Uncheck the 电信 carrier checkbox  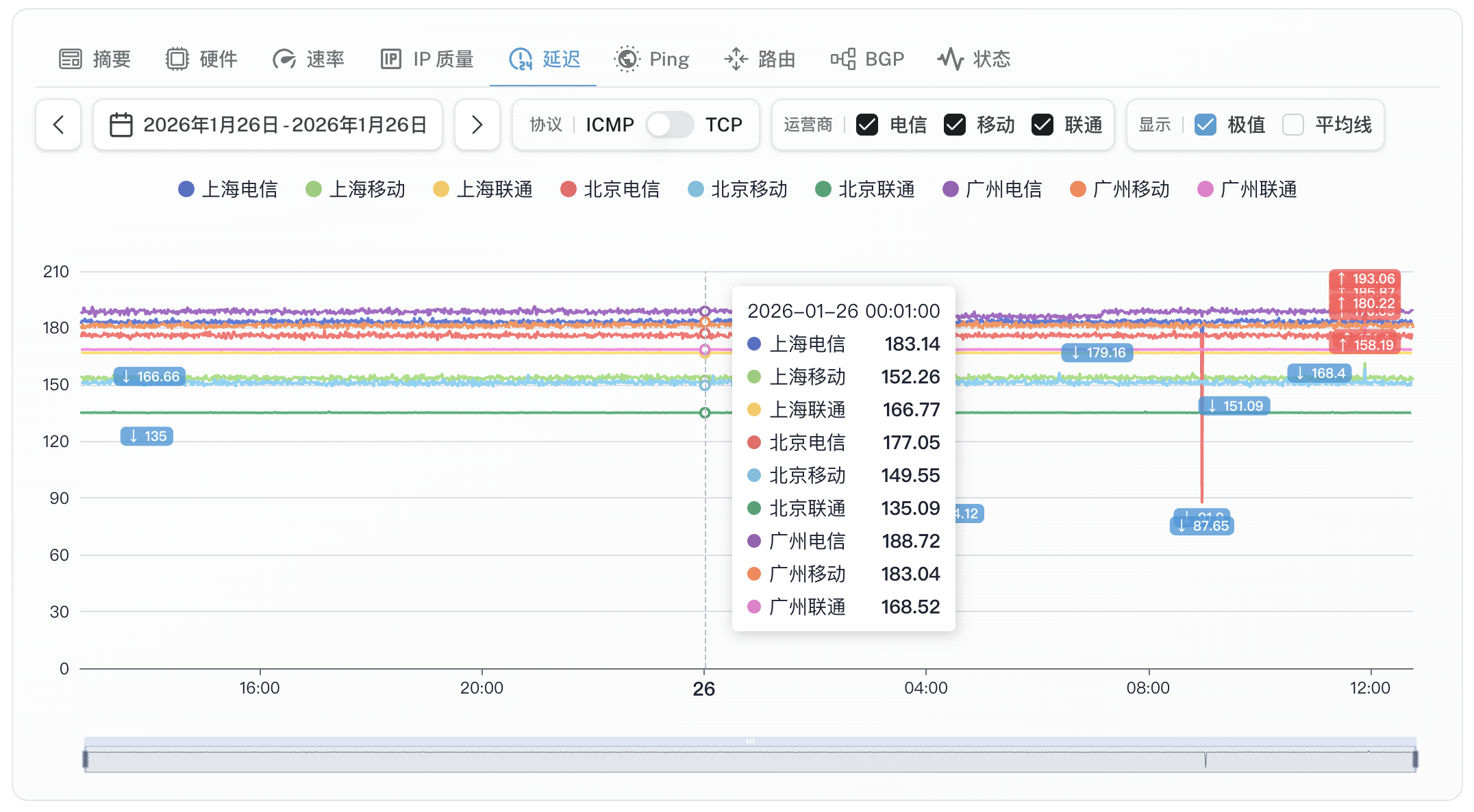point(867,125)
